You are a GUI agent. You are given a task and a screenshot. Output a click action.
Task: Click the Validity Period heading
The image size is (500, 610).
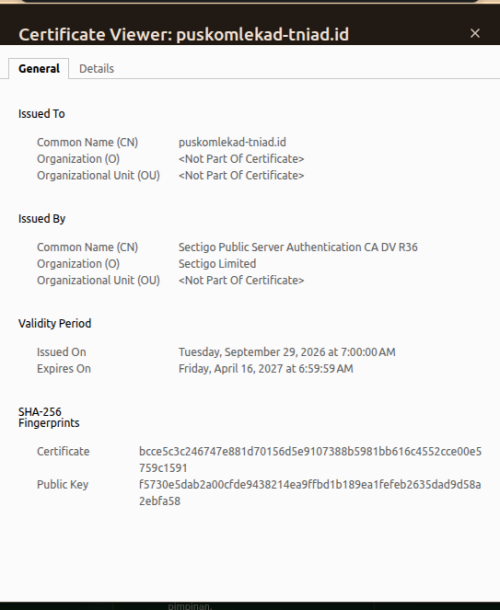tap(55, 324)
